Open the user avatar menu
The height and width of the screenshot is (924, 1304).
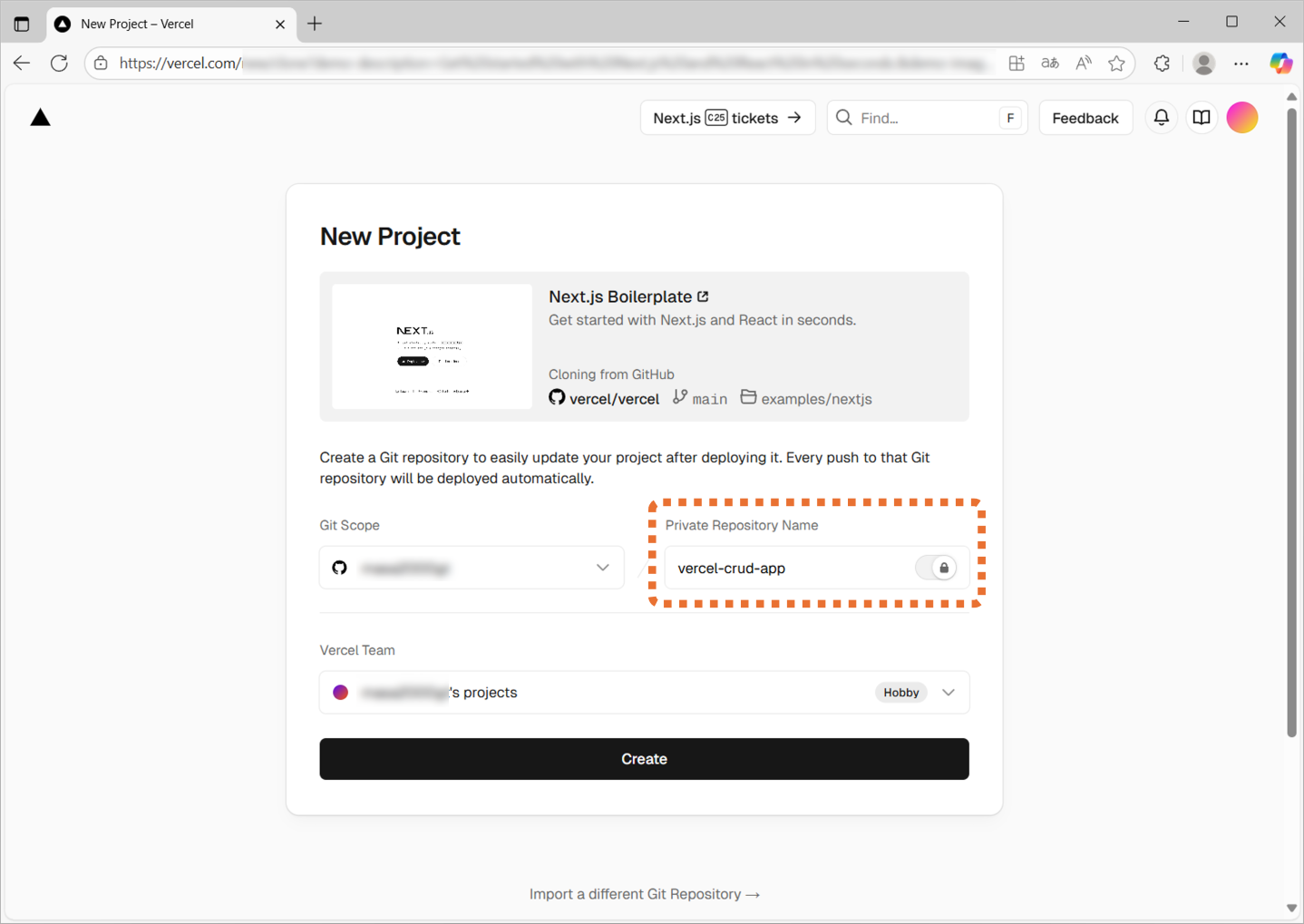[1241, 118]
